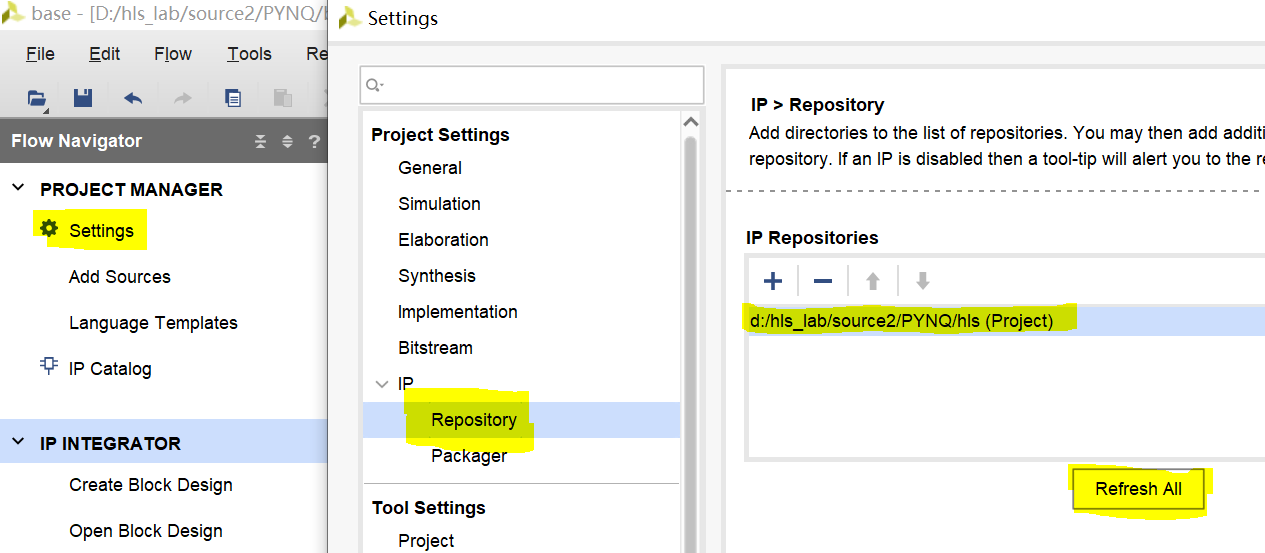1265x553 pixels.
Task: Select the d:/hls_lab/source2/PYNQ/hls repository entry
Action: tap(901, 321)
